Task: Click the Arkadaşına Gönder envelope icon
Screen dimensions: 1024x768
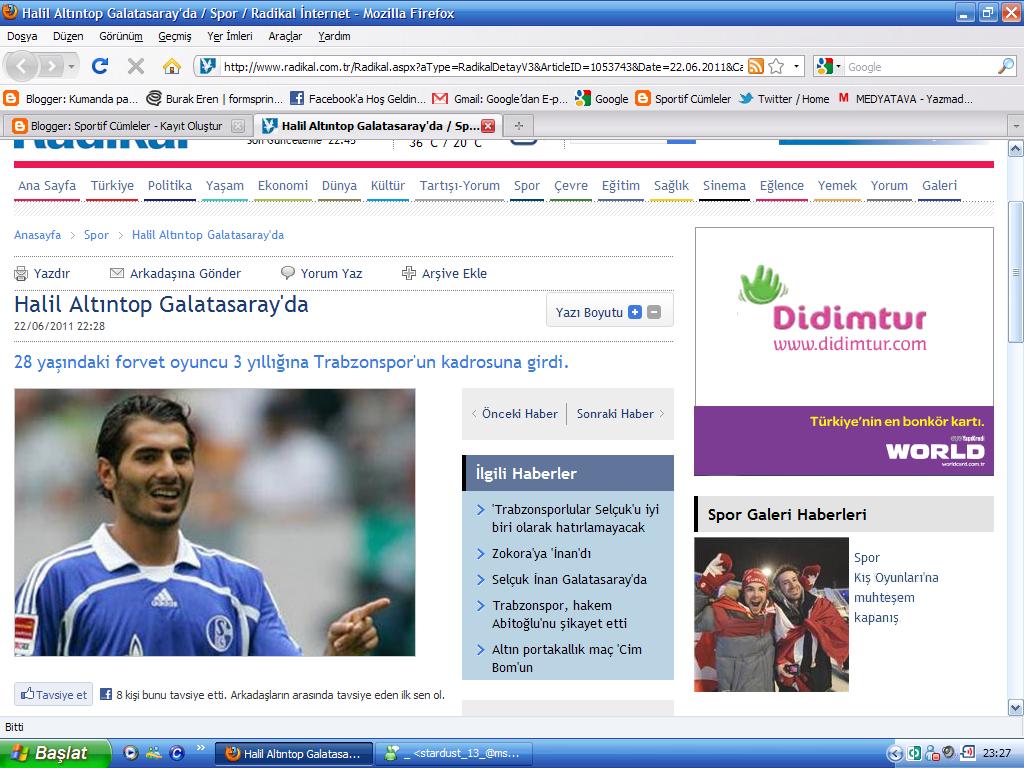Action: tap(117, 273)
